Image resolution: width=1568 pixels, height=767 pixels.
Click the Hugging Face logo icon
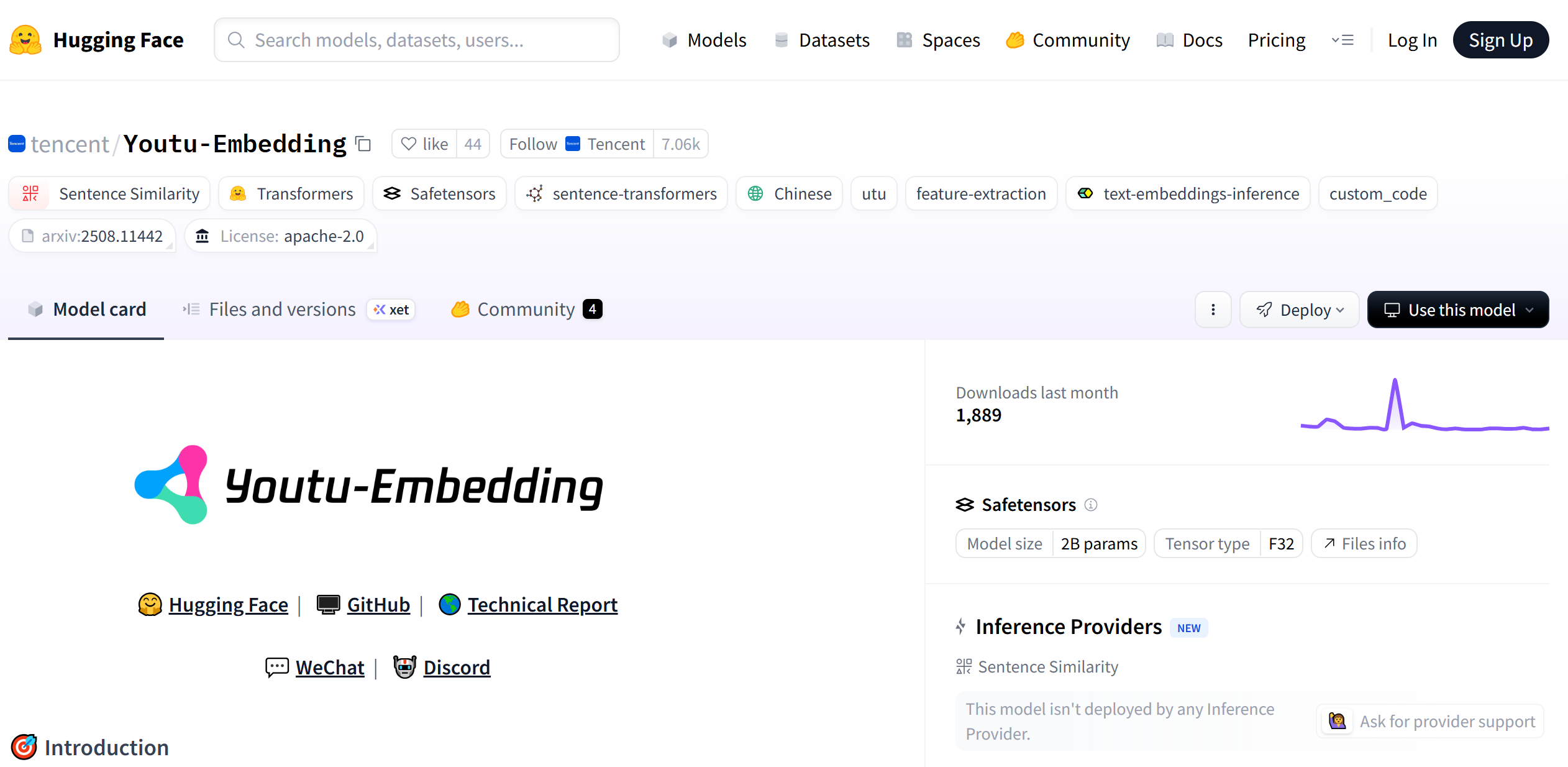tap(25, 40)
